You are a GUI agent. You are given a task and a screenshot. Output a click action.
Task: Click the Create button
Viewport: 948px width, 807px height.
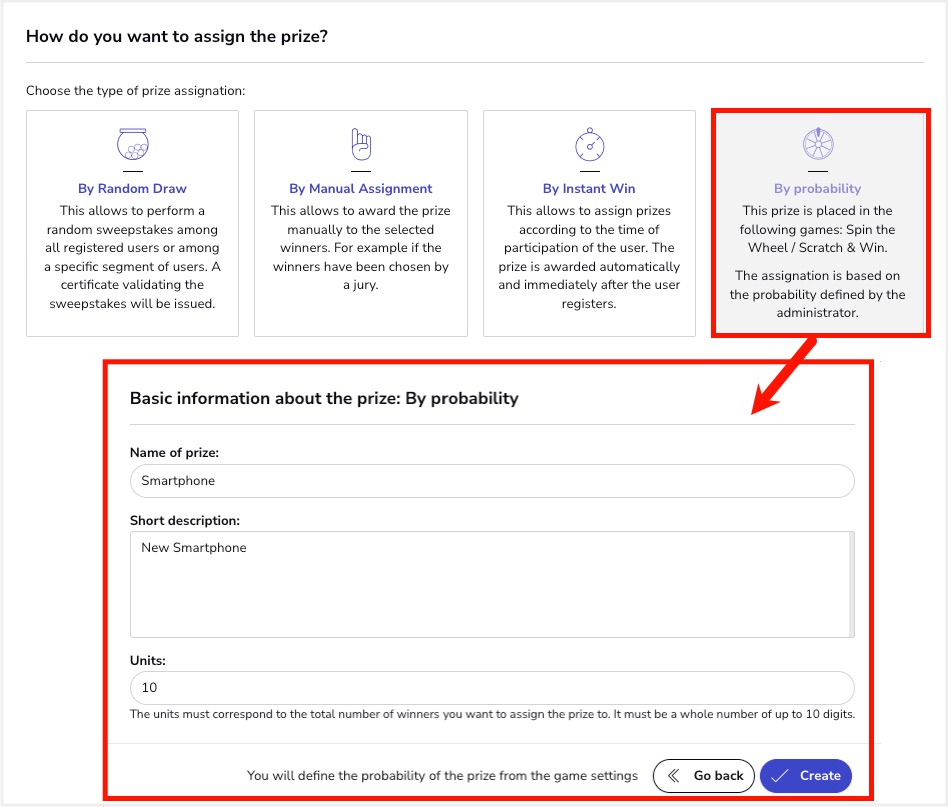(806, 776)
